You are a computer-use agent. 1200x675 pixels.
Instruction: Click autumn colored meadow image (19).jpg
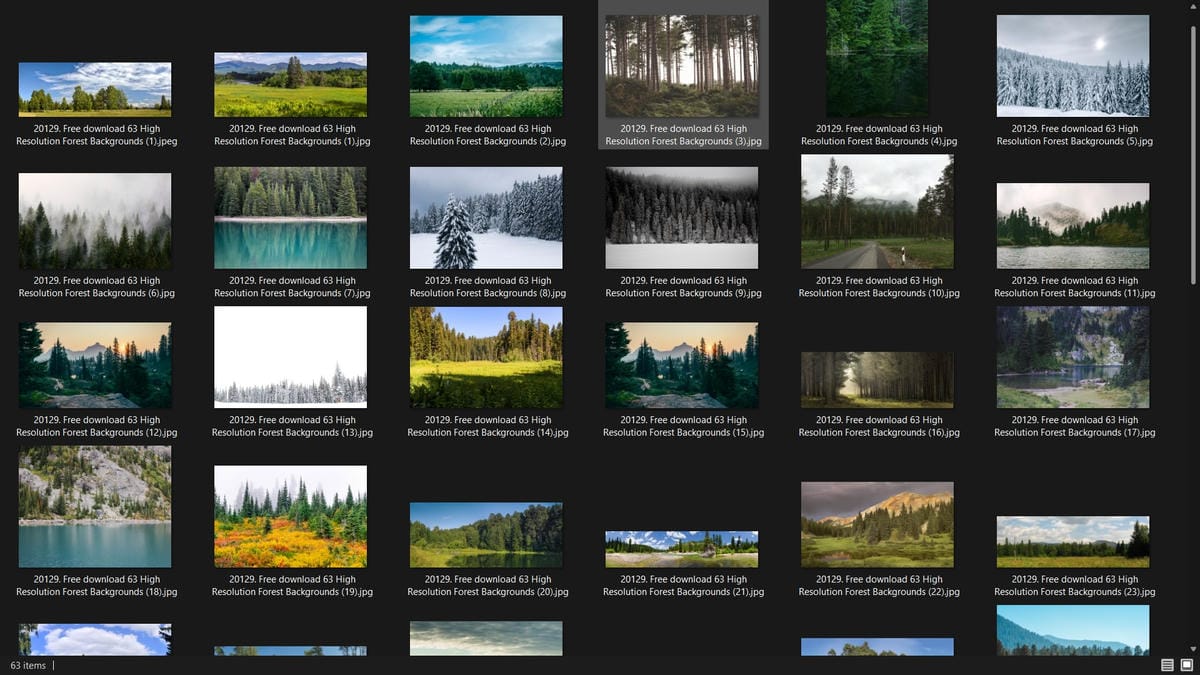pos(290,516)
